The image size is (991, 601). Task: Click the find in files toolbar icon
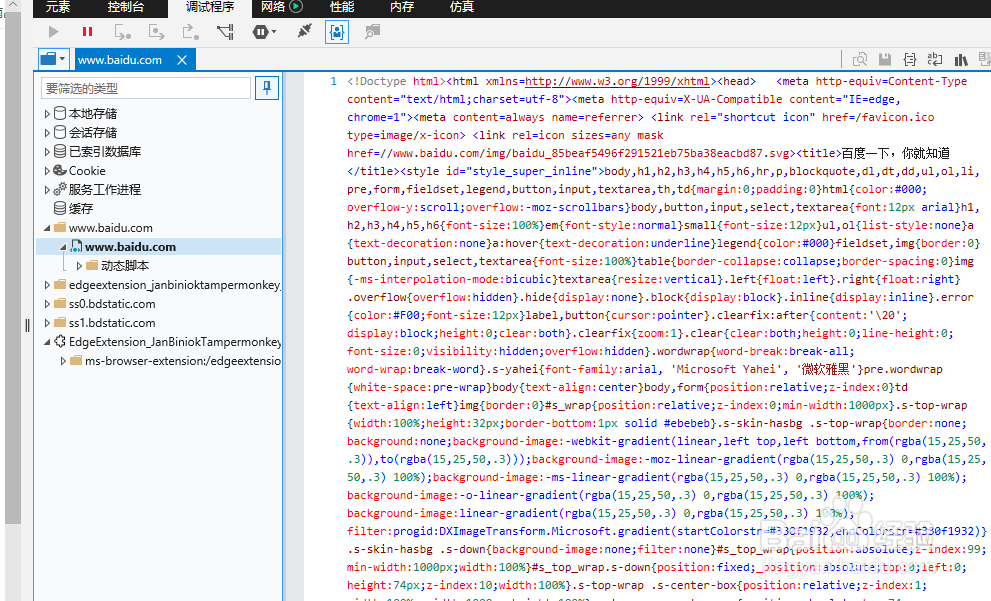(372, 32)
